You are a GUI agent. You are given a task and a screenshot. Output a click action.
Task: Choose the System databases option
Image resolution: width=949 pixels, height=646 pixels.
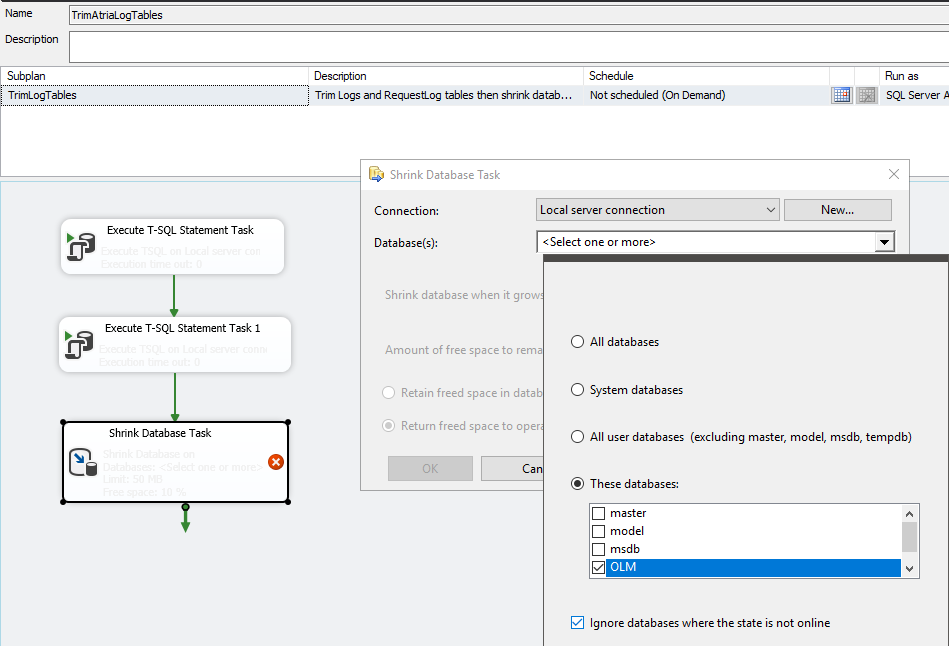click(577, 390)
